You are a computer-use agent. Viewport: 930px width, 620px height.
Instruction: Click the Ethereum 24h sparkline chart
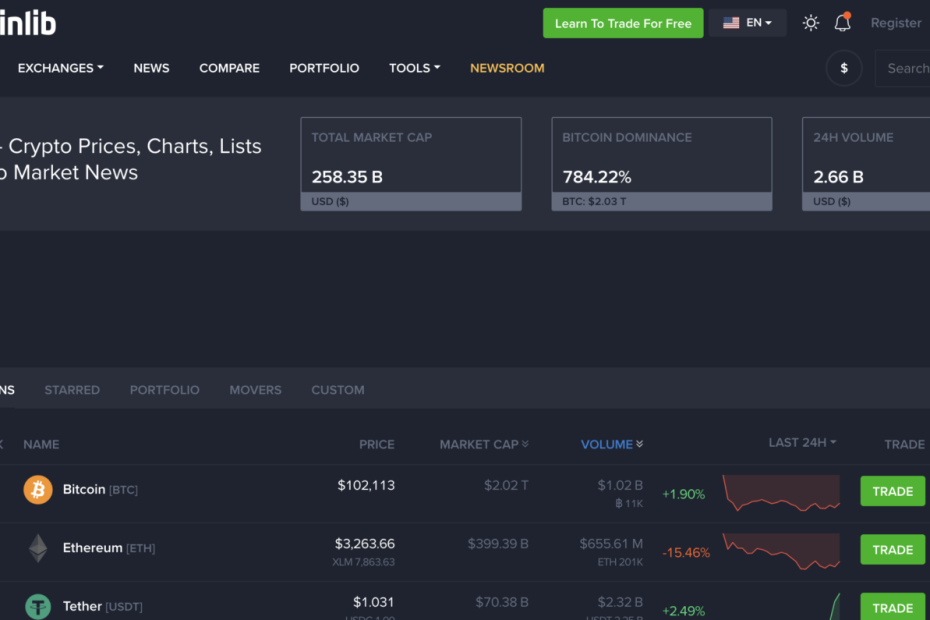(781, 551)
